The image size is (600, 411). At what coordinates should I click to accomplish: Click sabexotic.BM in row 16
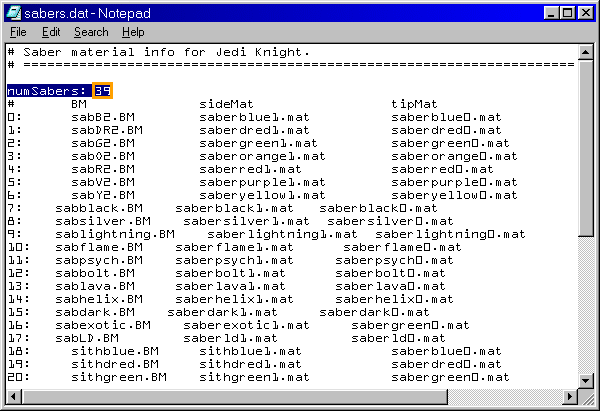[103, 325]
